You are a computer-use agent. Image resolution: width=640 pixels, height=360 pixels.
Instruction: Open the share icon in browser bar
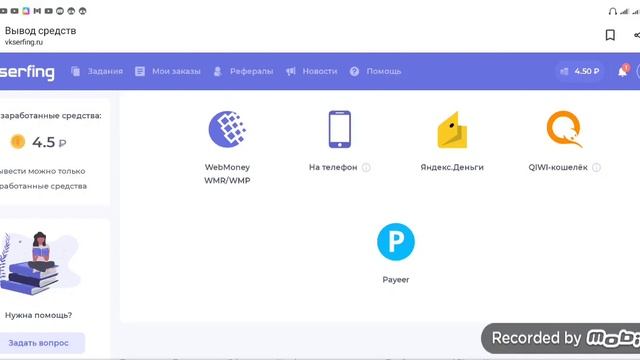(x=636, y=35)
